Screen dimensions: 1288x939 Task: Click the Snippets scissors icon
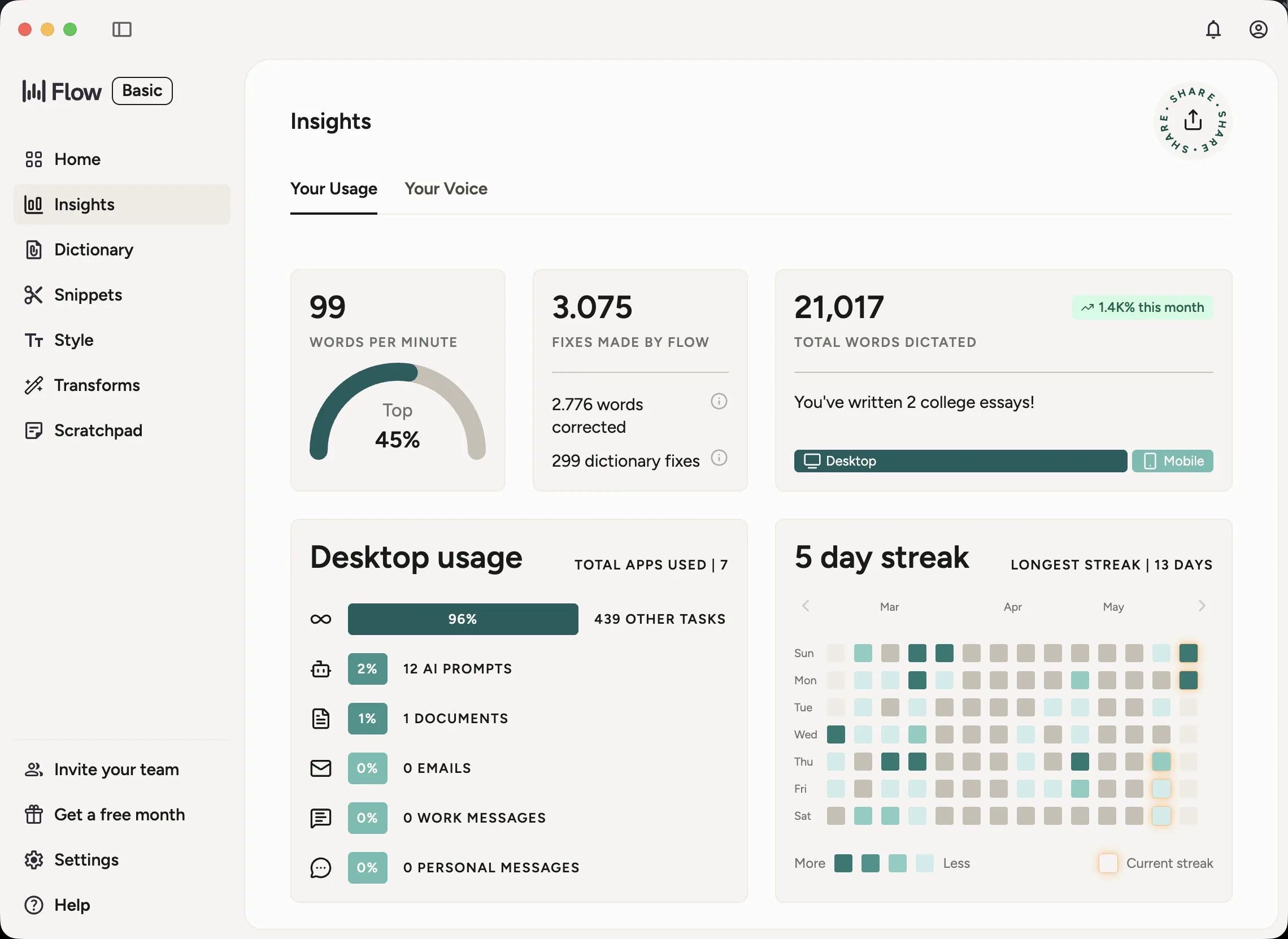[33, 294]
